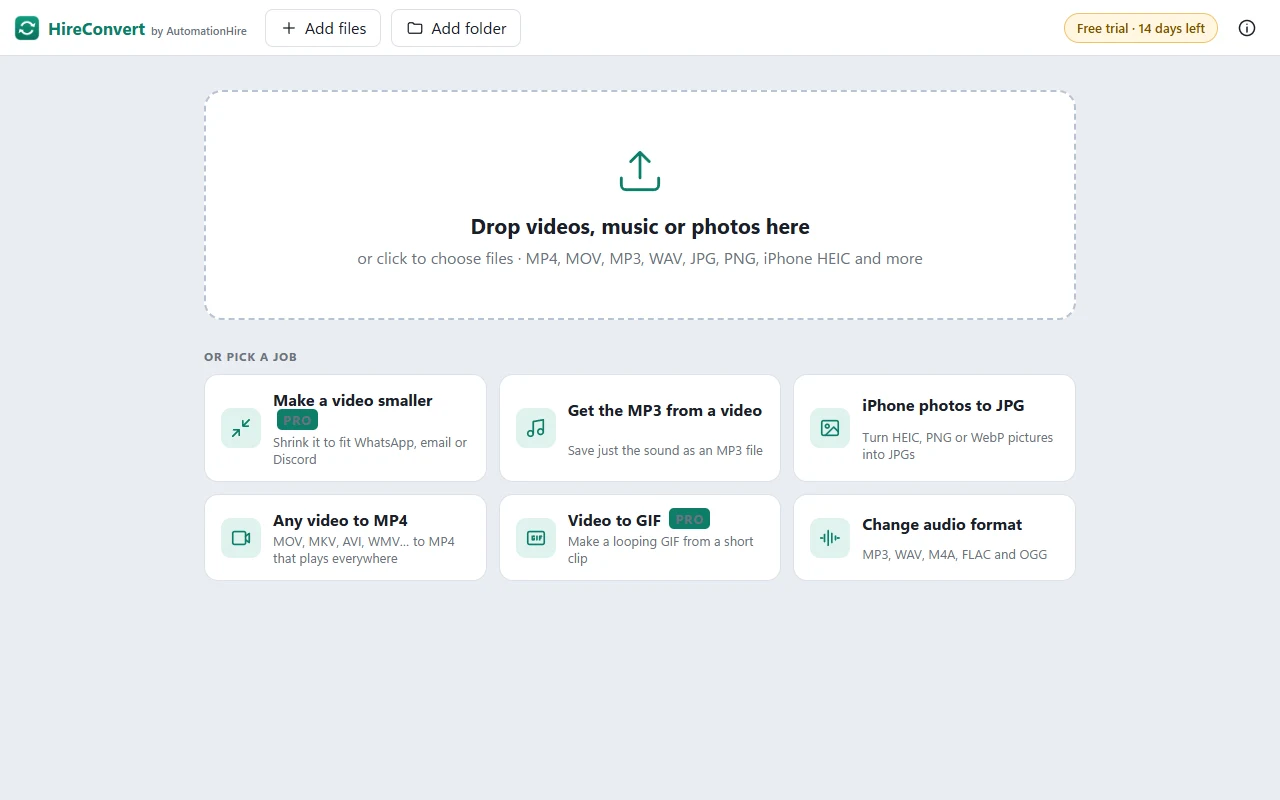The image size is (1280, 800).
Task: Click 'MP3, WAV, M4A, FLAC and OGG' description
Action: click(x=955, y=554)
